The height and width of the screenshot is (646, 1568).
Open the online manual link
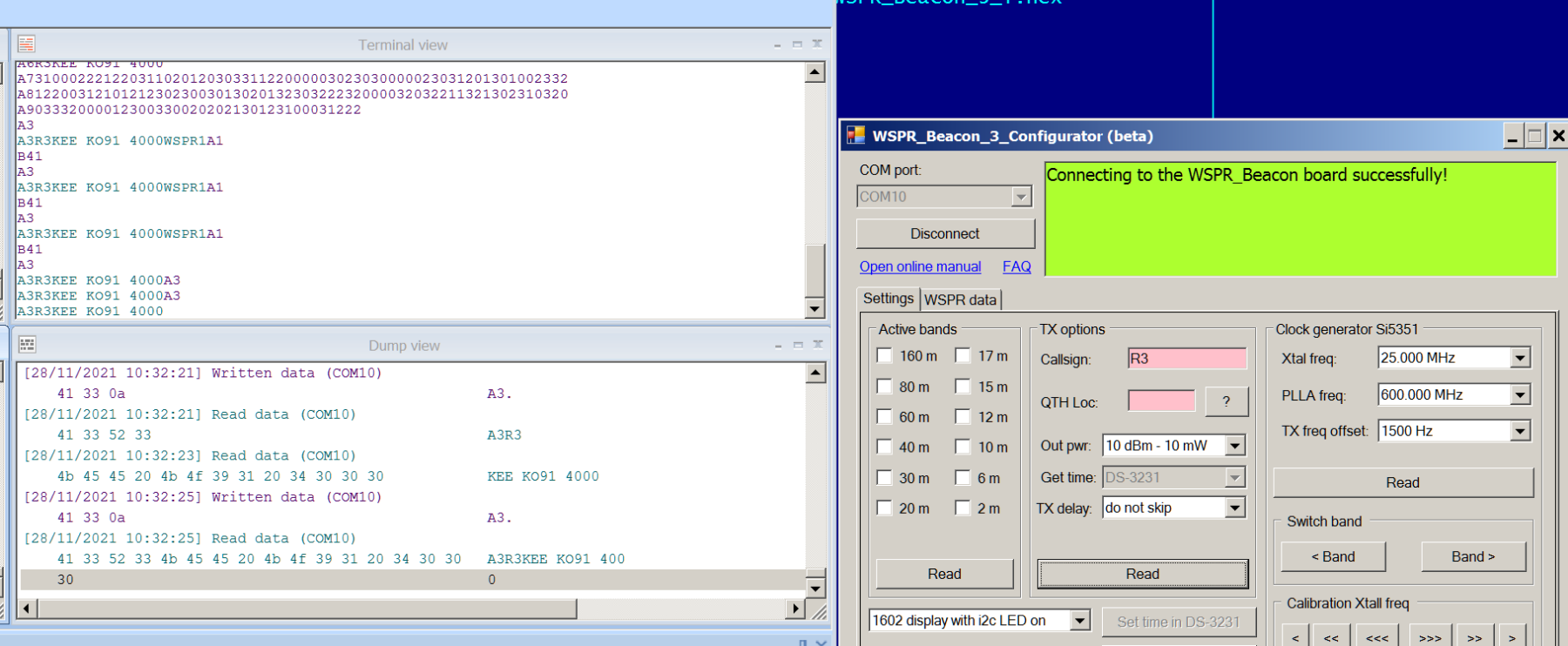click(920, 266)
